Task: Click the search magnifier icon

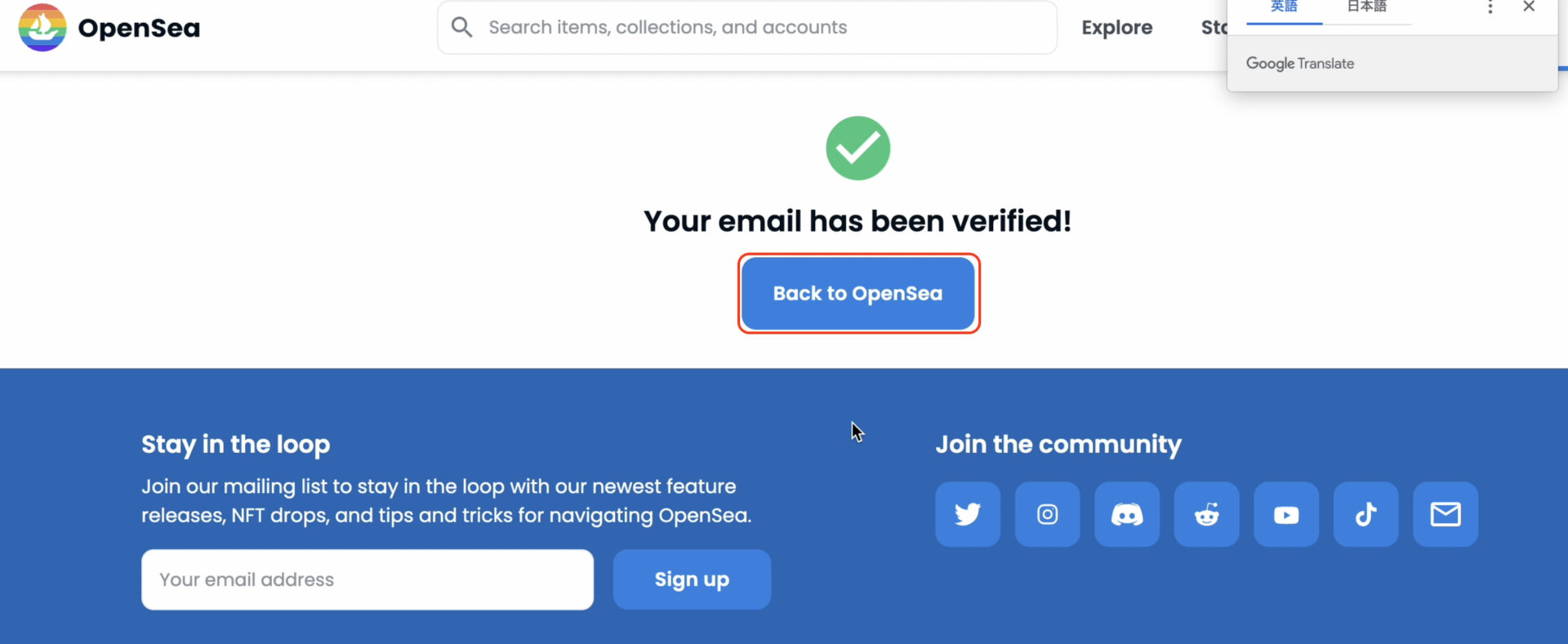Action: point(462,27)
